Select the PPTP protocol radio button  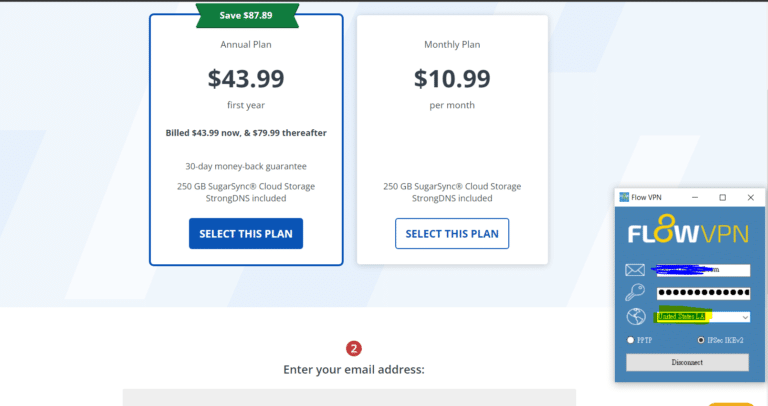(x=630, y=340)
